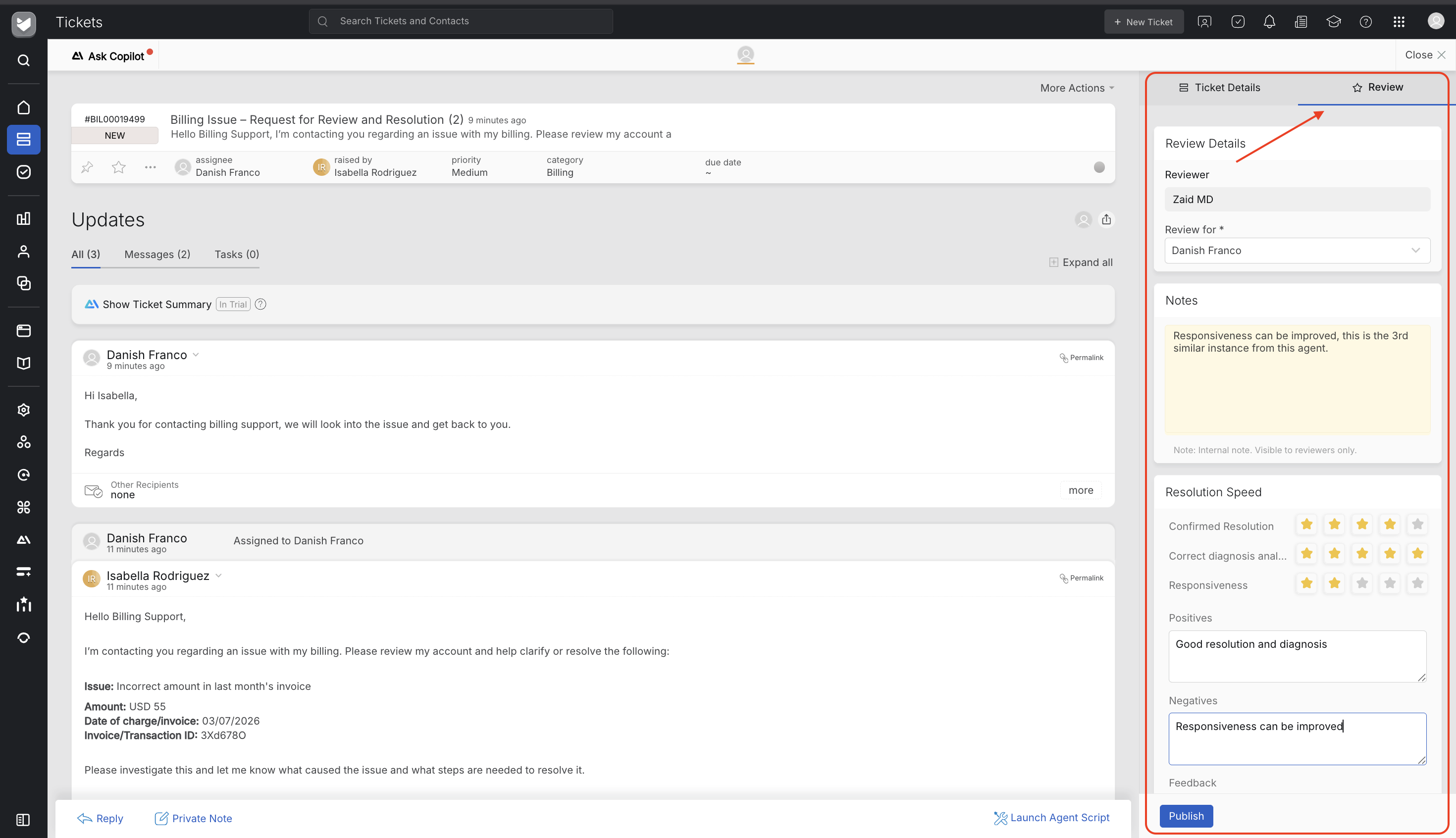This screenshot has width=1456, height=838.
Task: Click the Positives text box
Action: 1297,657
